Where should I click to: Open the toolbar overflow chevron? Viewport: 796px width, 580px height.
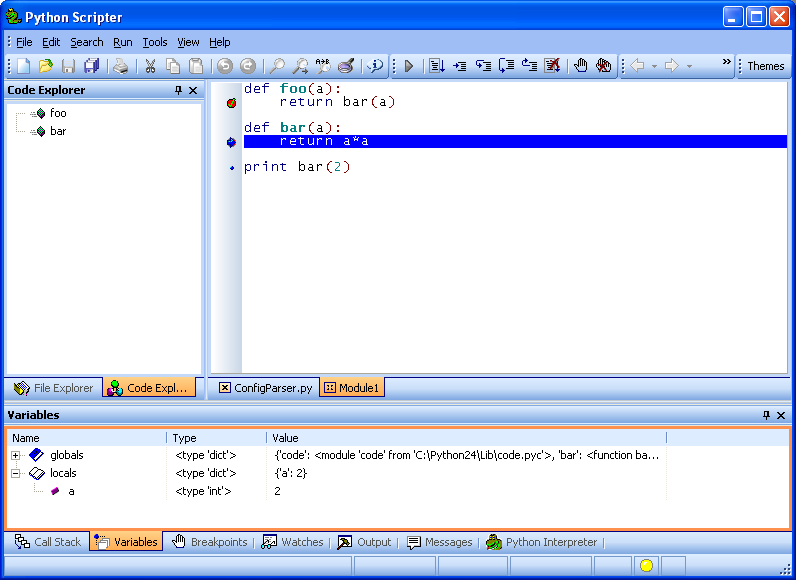pyautogui.click(x=727, y=62)
